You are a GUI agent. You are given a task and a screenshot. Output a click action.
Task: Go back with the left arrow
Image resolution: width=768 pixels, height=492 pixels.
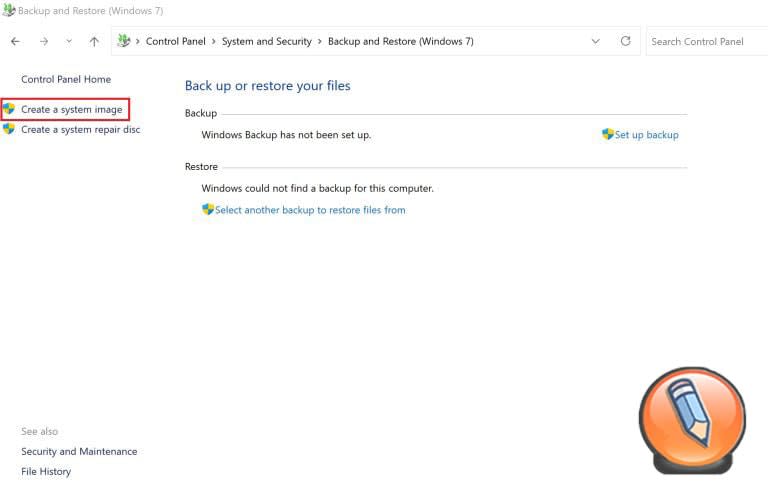point(15,42)
